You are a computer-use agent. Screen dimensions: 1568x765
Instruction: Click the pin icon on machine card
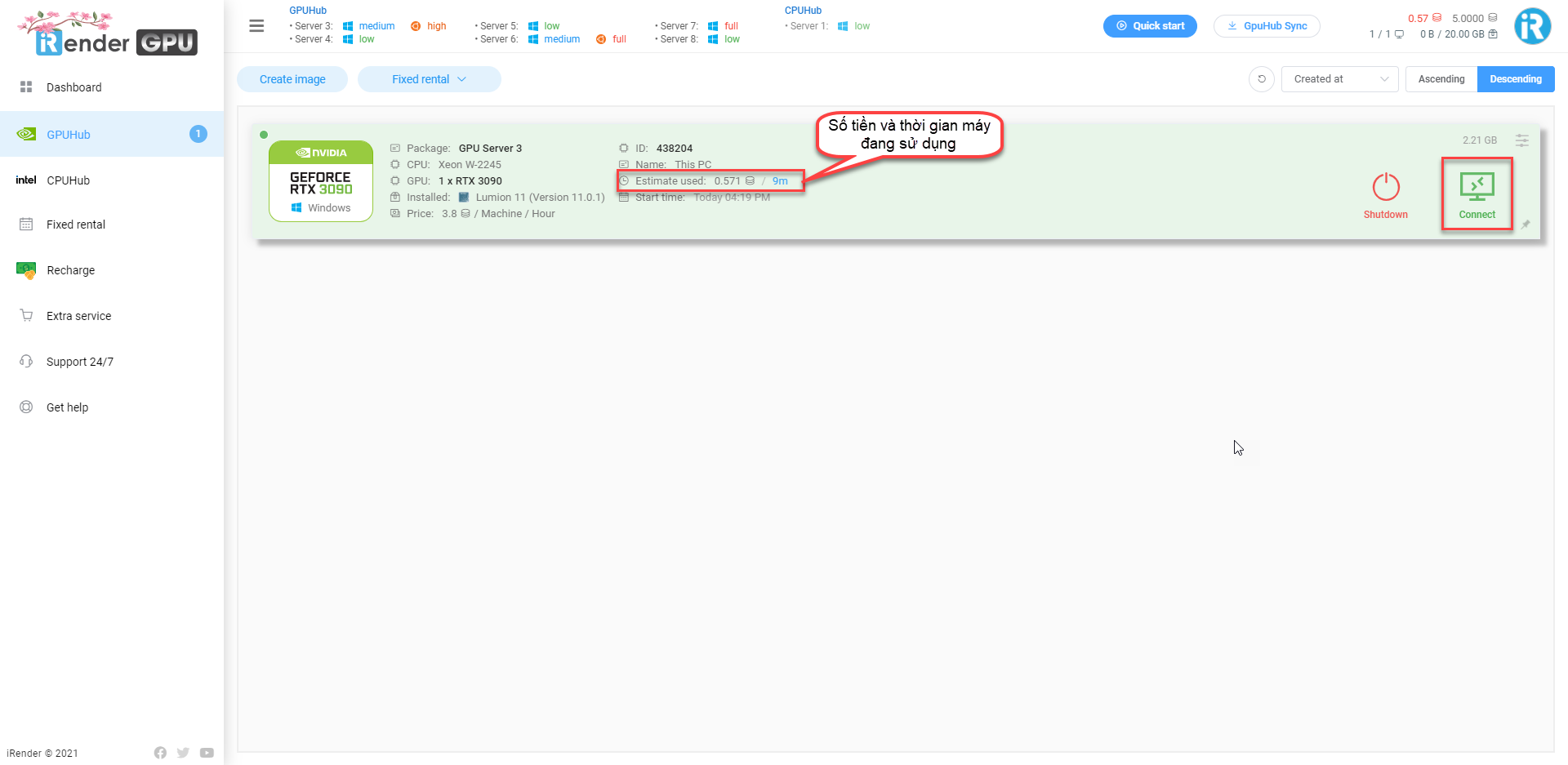[1526, 225]
